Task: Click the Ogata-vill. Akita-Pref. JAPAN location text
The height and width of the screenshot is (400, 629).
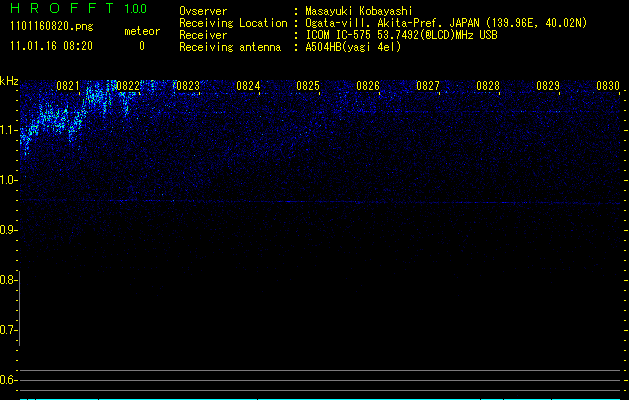Action: (446, 23)
